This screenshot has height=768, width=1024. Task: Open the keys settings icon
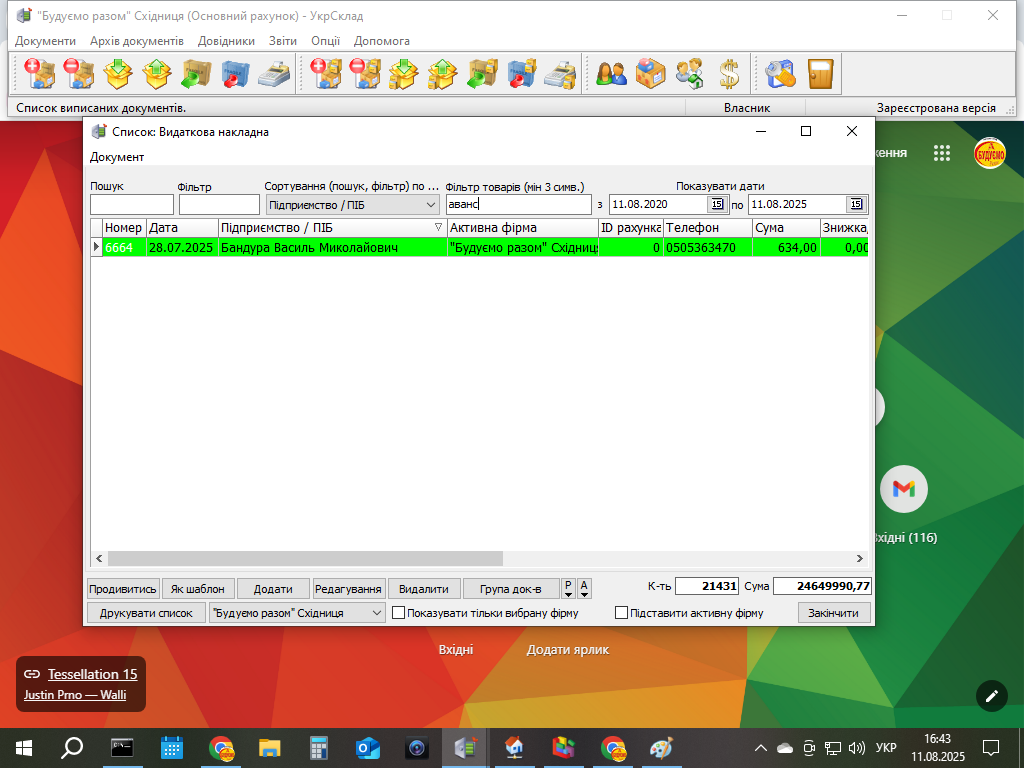pos(781,73)
